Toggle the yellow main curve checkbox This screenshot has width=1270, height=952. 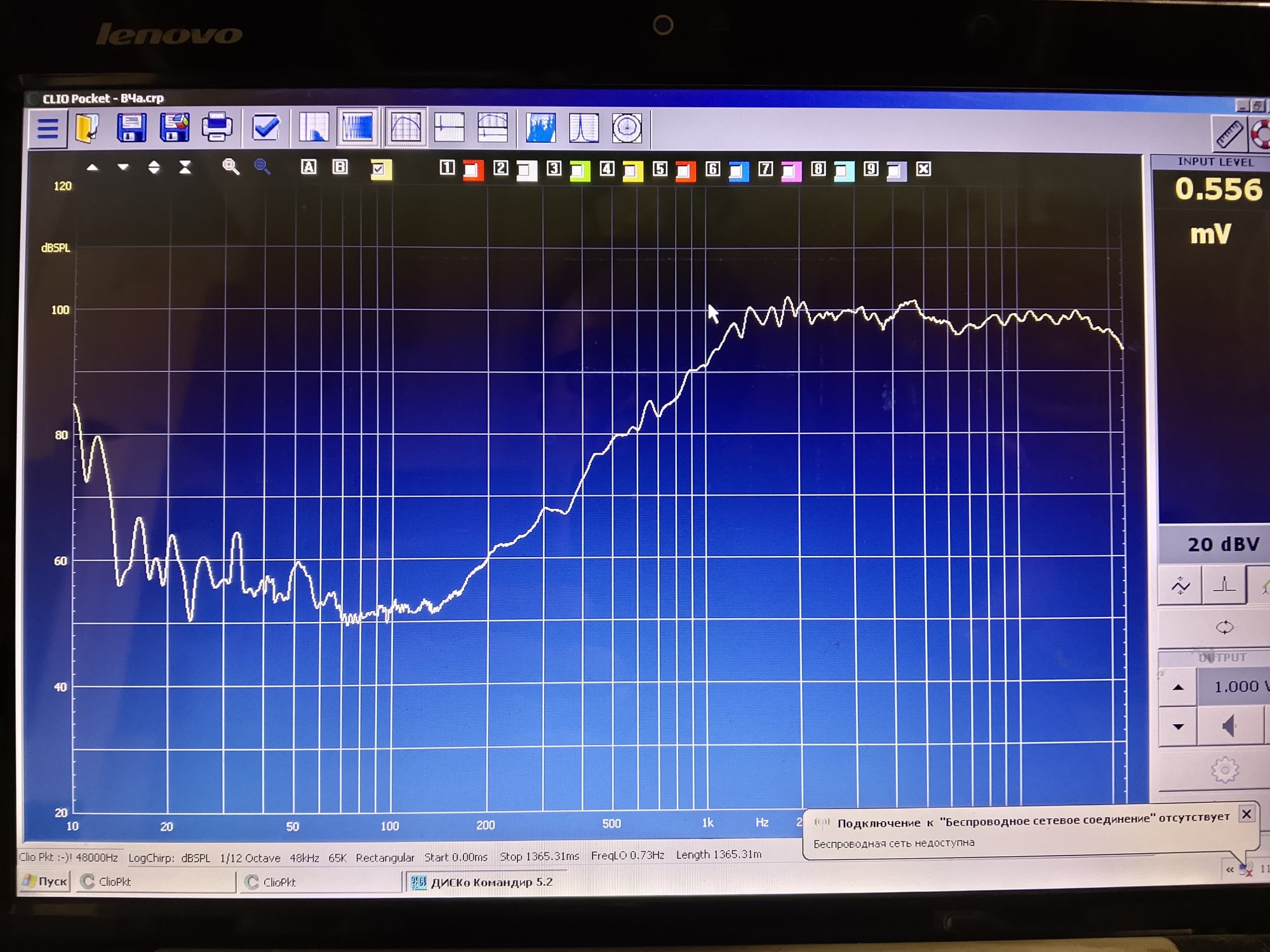tap(380, 169)
